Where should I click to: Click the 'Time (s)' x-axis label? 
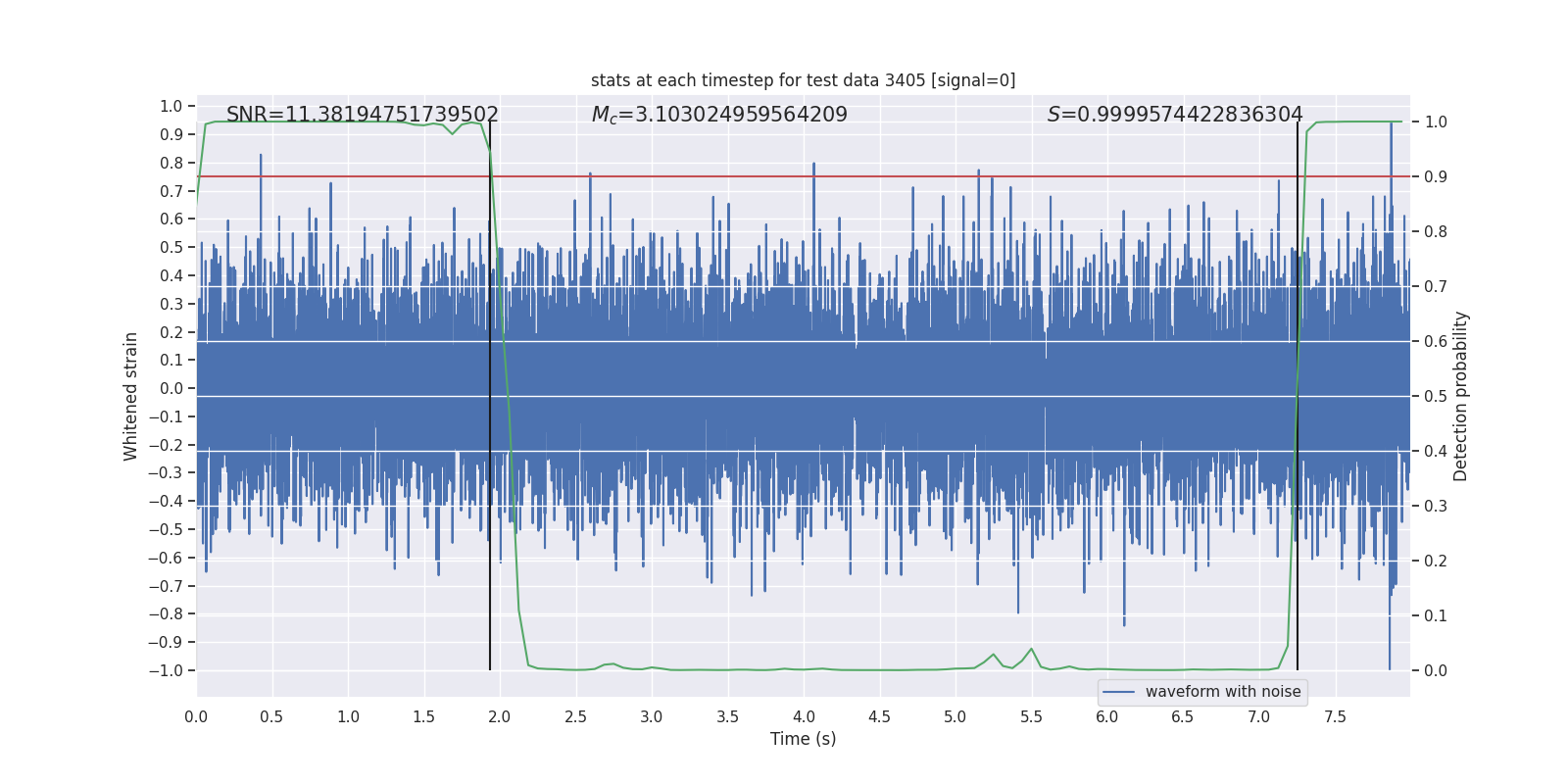(803, 739)
